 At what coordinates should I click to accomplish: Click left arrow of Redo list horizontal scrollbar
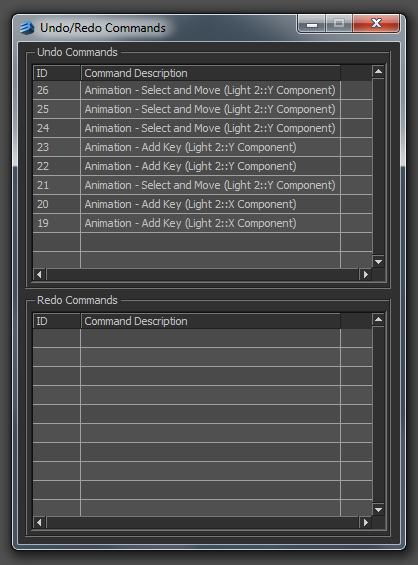point(39,522)
